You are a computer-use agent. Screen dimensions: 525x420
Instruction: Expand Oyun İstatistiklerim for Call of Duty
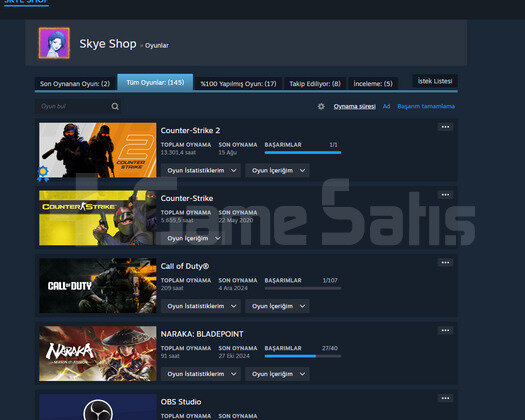(201, 306)
